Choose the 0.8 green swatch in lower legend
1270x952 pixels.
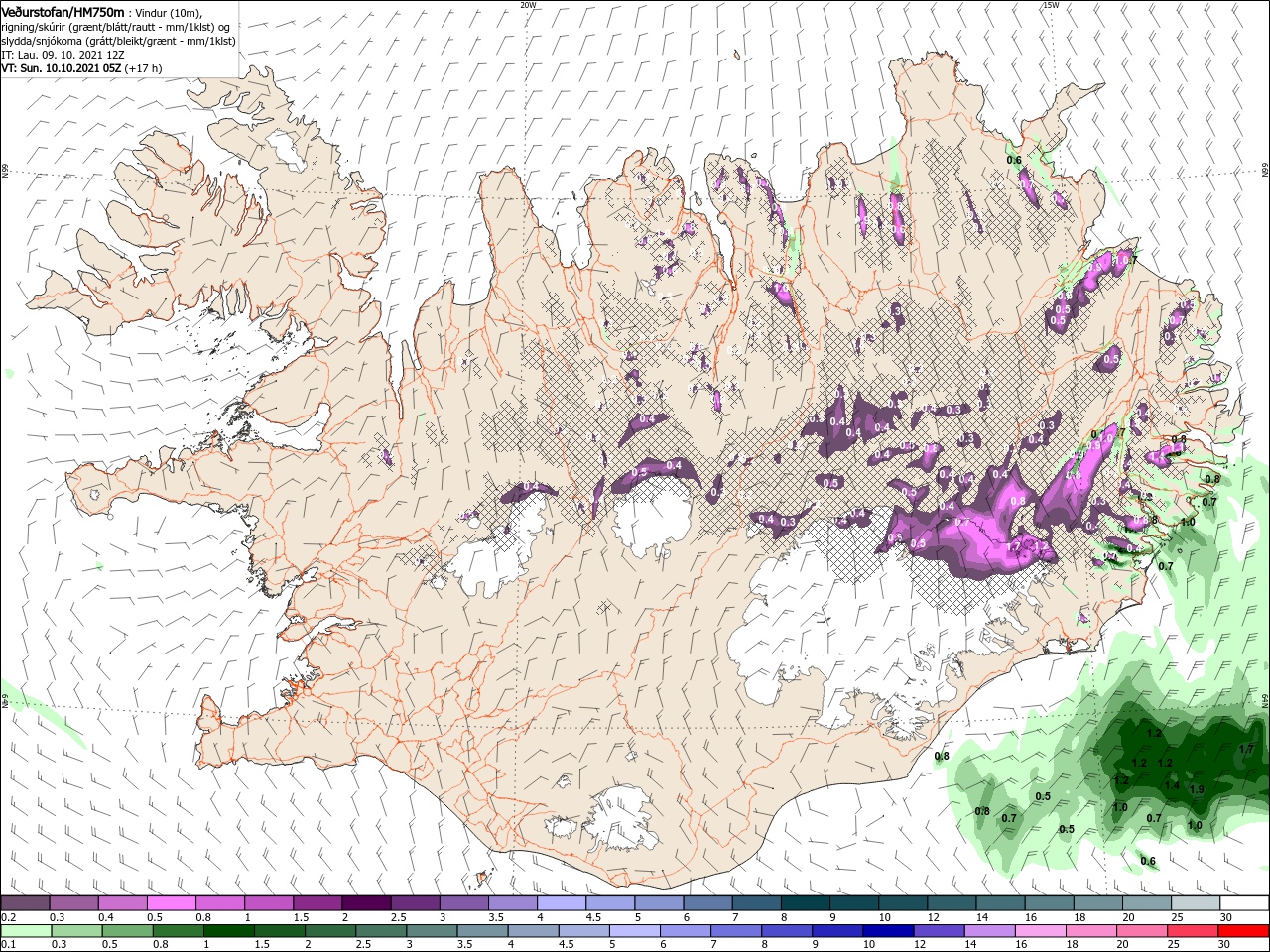coord(178,930)
